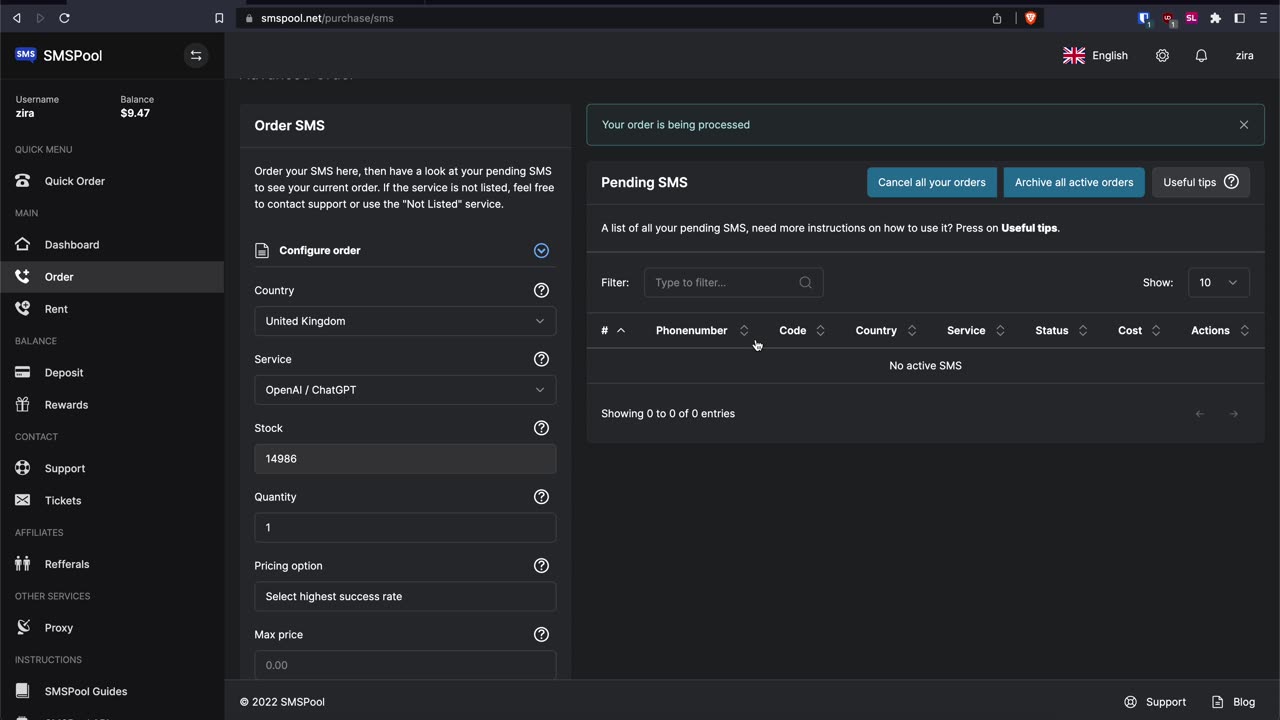Sort table by Actions column
This screenshot has width=1280, height=720.
[1220, 331]
